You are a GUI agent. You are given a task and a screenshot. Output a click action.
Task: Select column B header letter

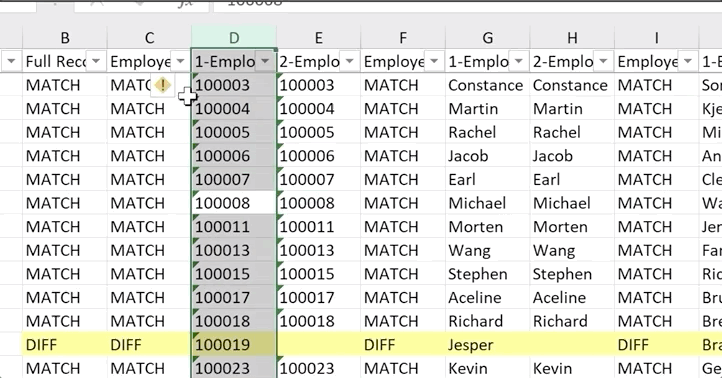(65, 38)
